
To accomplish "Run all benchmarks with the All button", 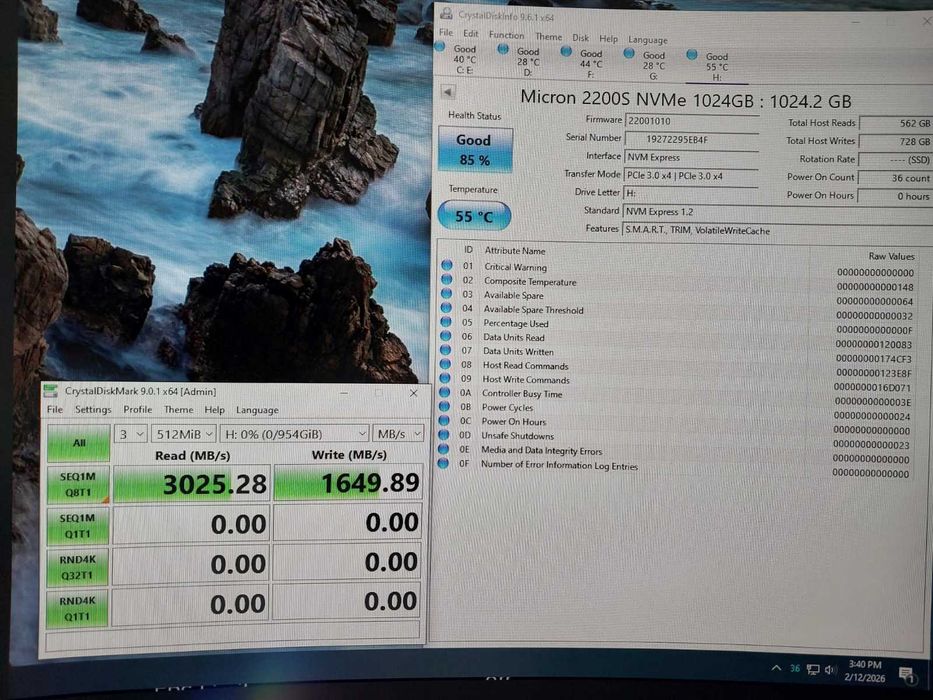I will pyautogui.click(x=79, y=443).
